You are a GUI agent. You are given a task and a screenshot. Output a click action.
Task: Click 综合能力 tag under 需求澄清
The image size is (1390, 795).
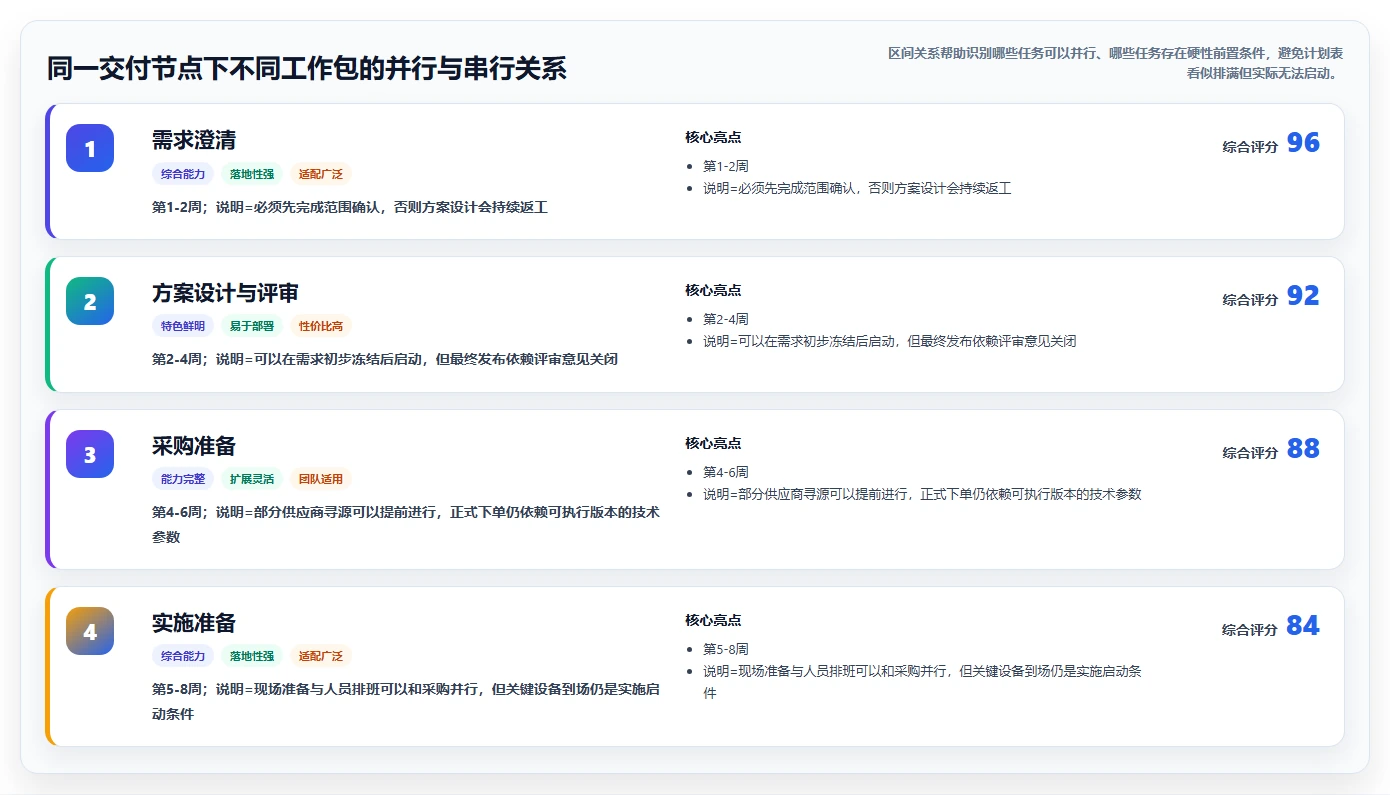click(x=183, y=174)
